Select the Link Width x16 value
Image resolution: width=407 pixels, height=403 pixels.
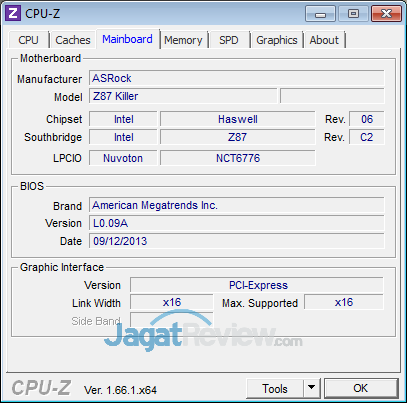coord(172,303)
